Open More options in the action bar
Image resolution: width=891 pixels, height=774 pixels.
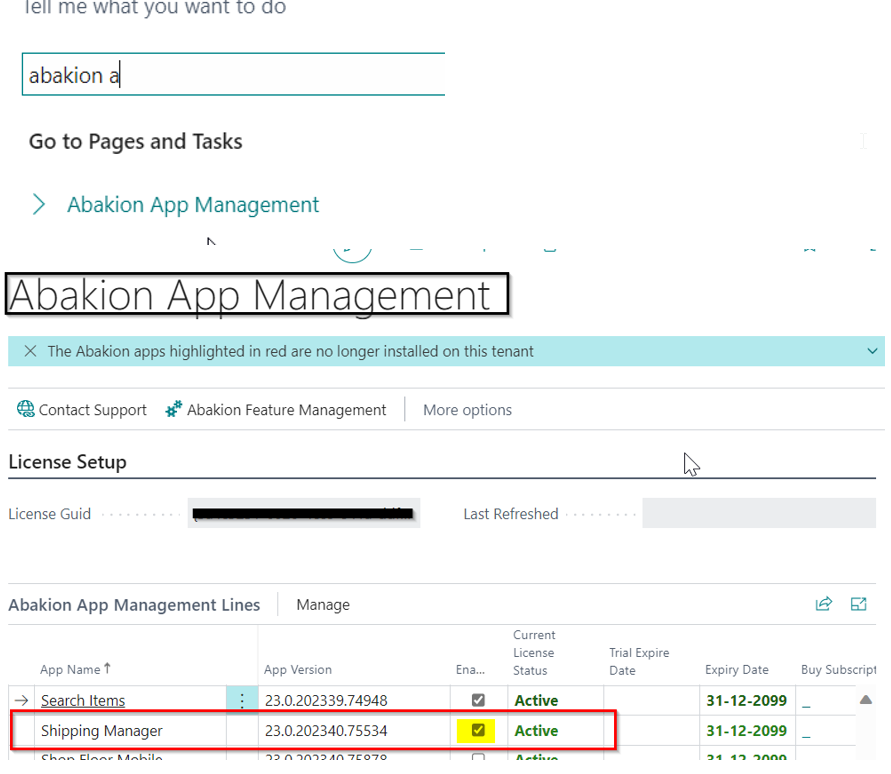click(467, 410)
